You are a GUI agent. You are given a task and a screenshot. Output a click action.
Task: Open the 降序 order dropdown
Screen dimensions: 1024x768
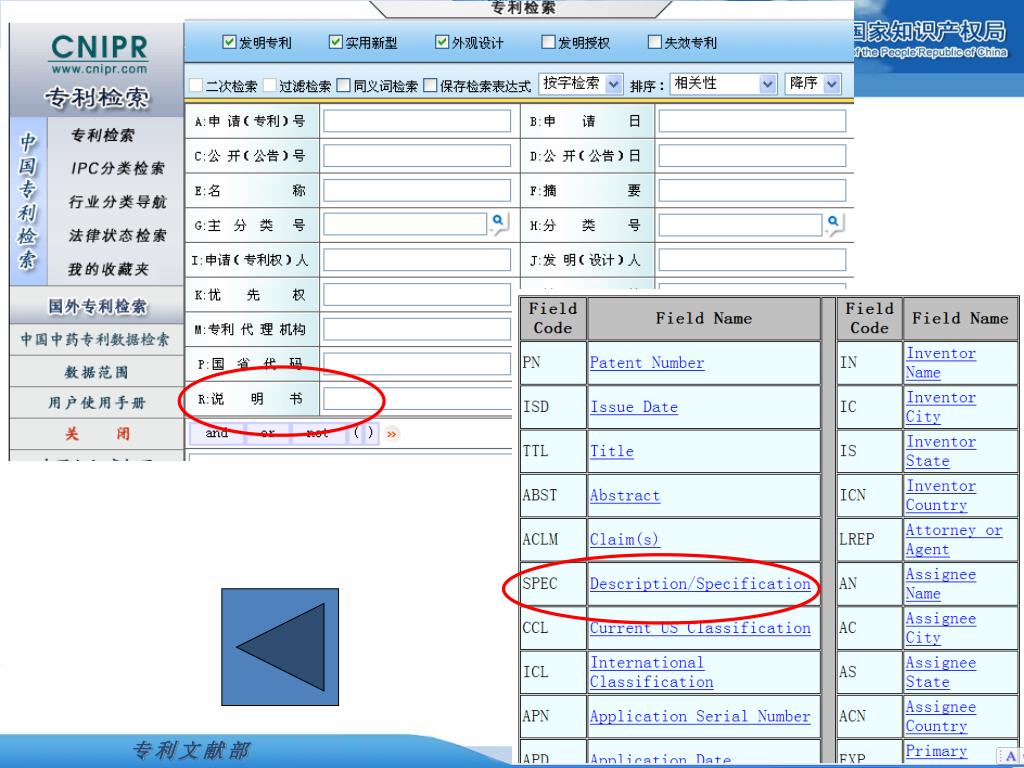coord(812,84)
